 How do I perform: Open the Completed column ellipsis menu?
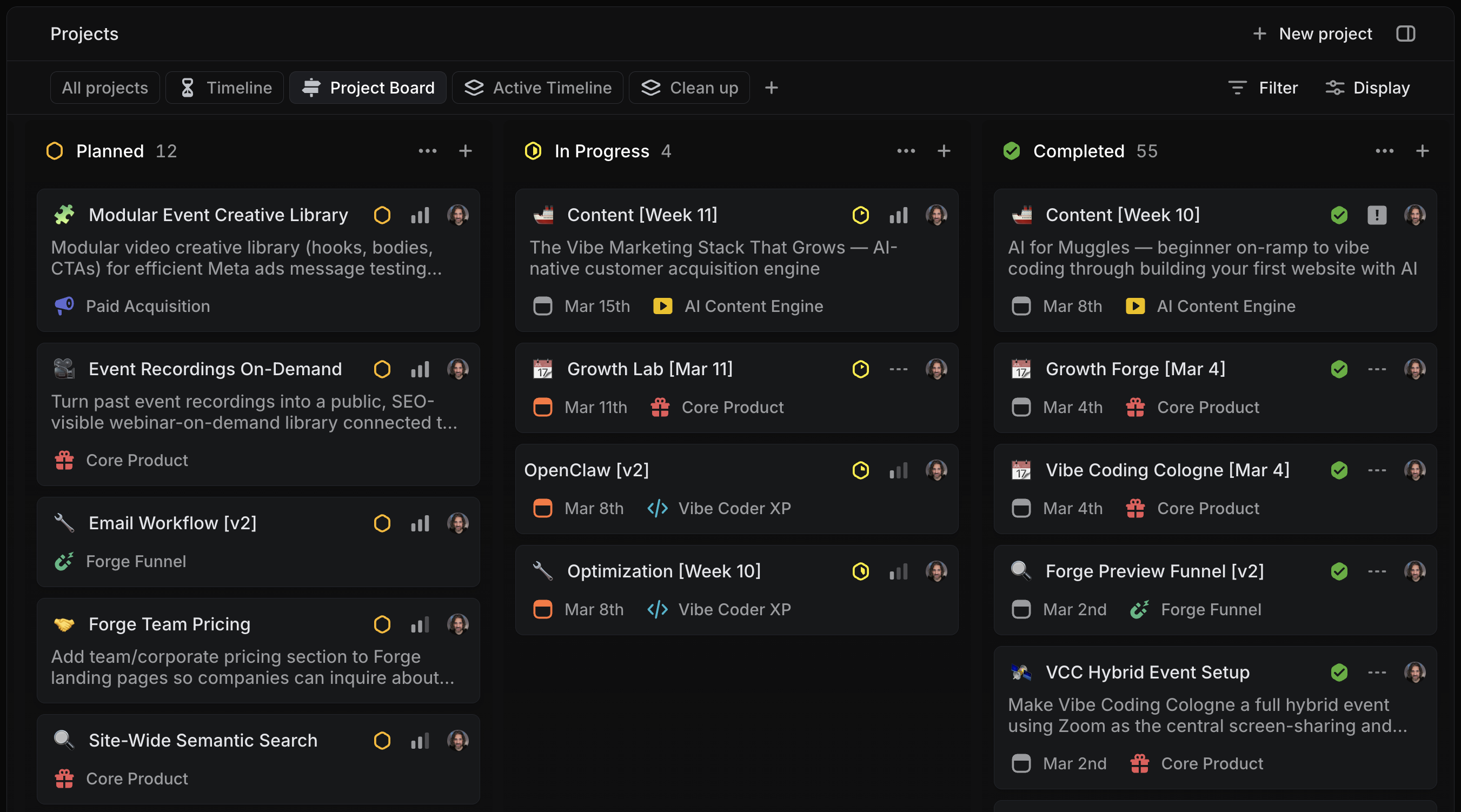(1384, 151)
